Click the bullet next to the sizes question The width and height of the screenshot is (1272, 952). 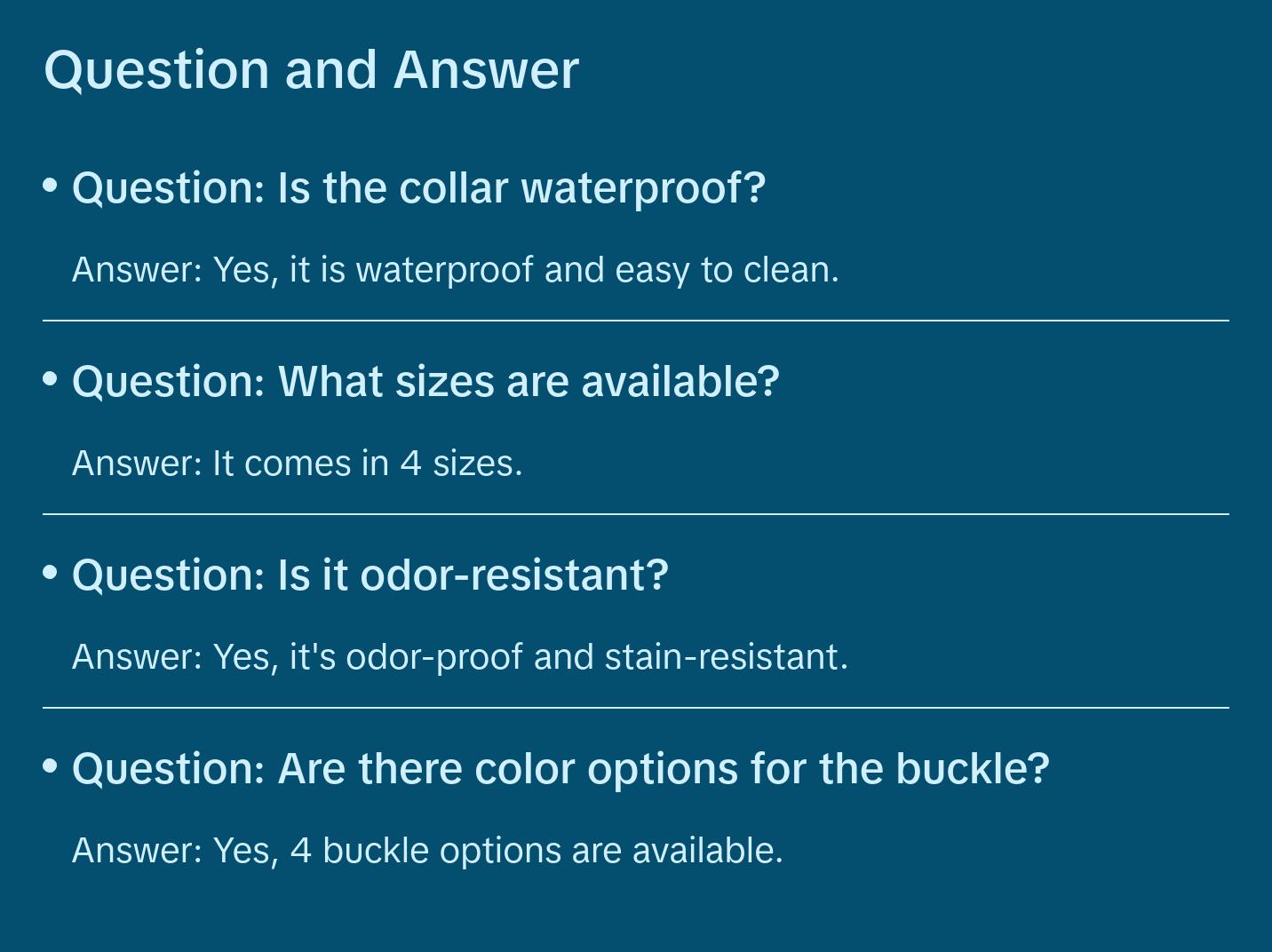click(51, 379)
